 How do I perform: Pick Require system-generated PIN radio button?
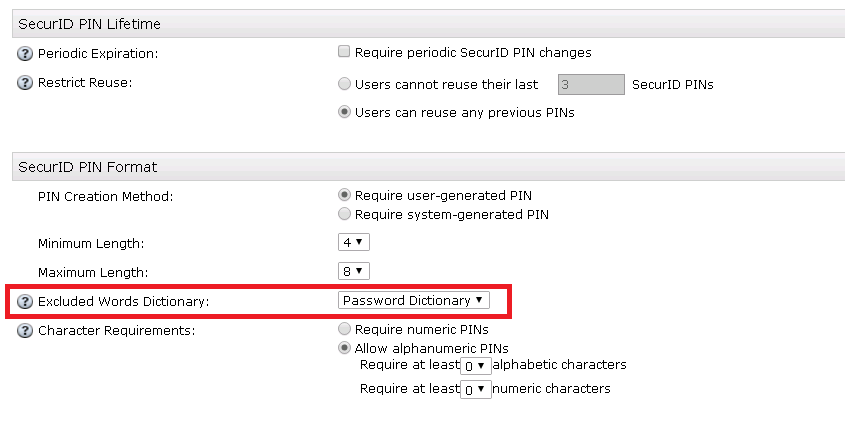(x=345, y=214)
